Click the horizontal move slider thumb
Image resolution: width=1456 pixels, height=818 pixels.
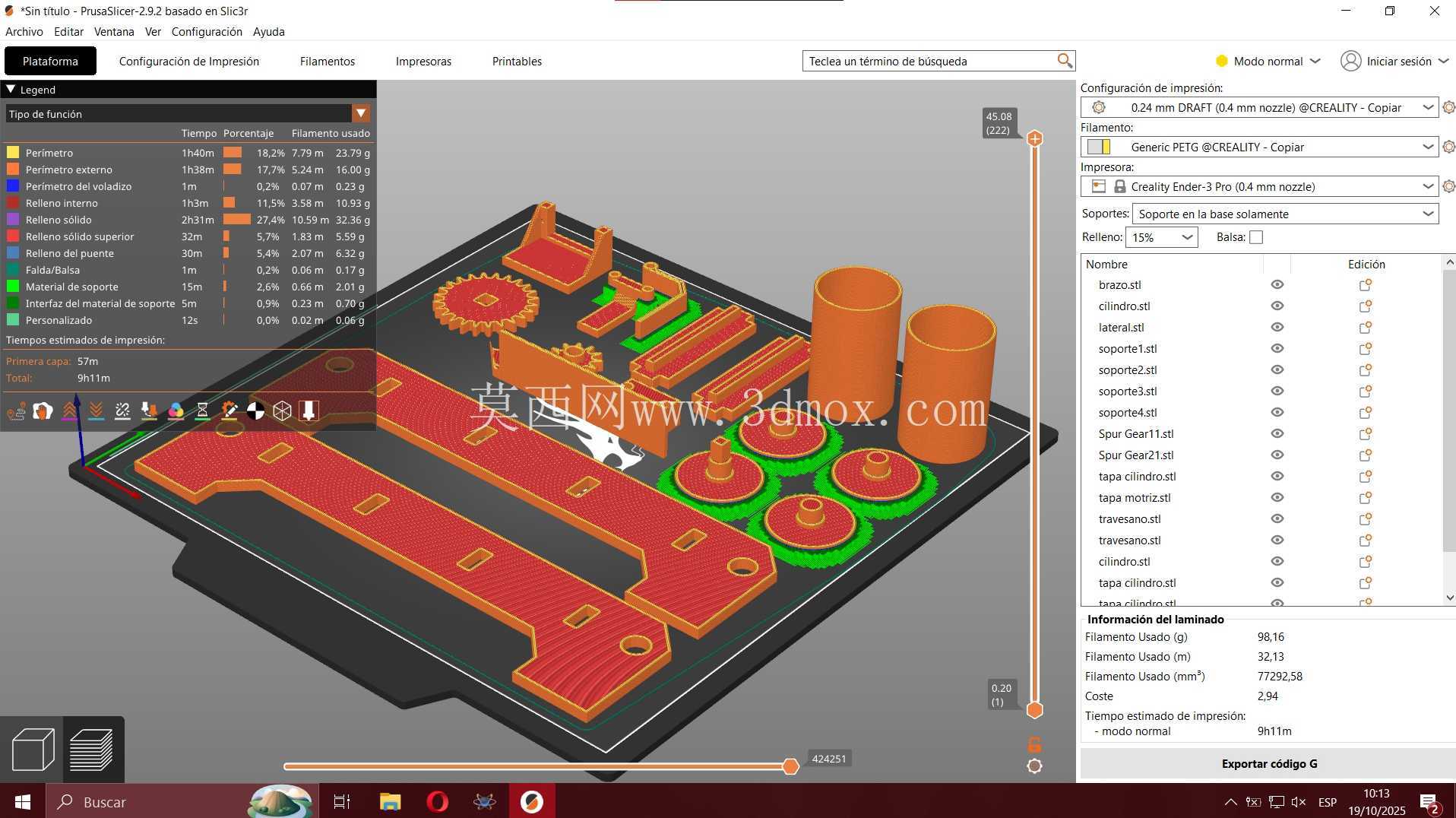click(x=790, y=766)
